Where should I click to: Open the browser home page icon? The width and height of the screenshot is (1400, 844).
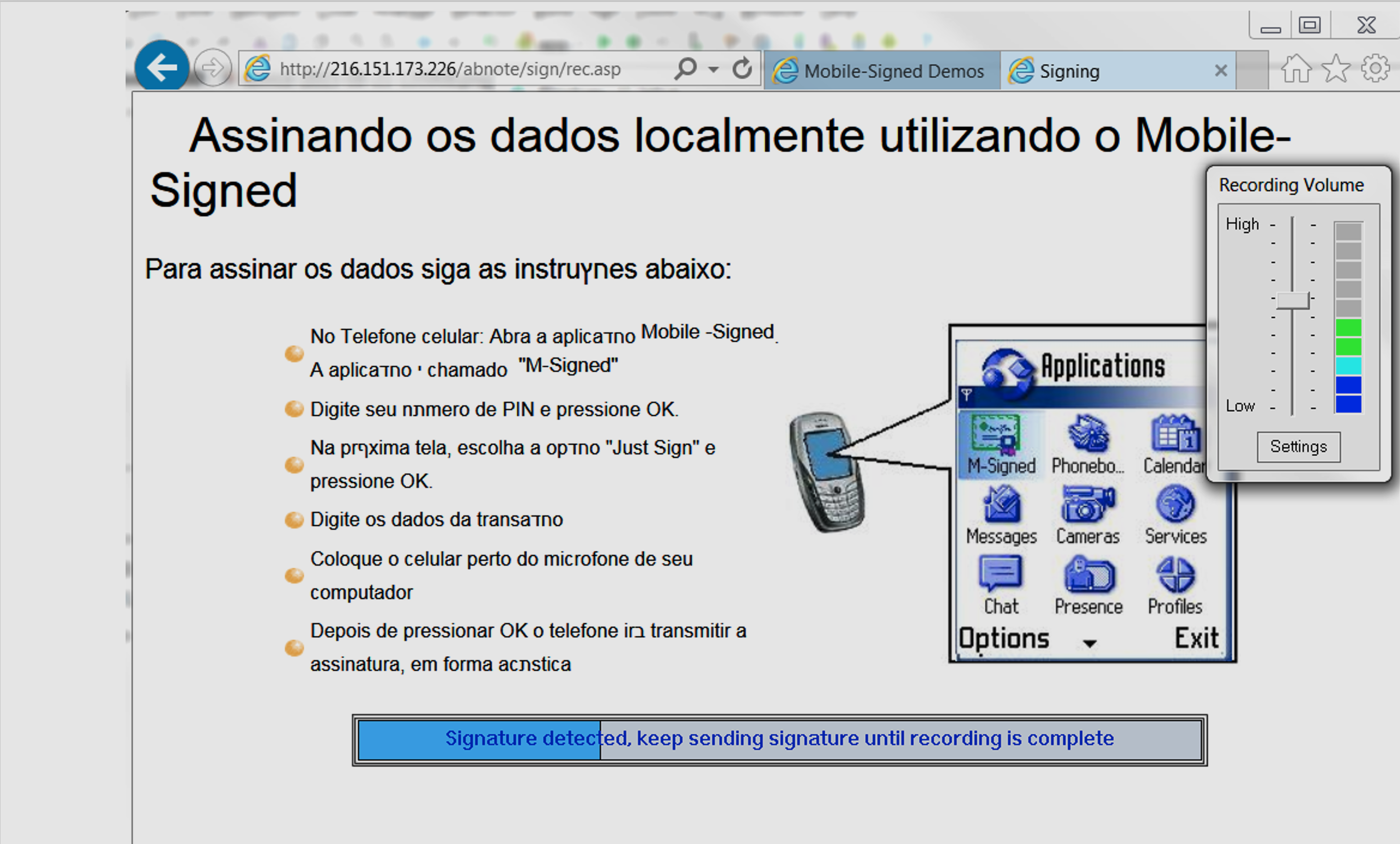point(1296,69)
